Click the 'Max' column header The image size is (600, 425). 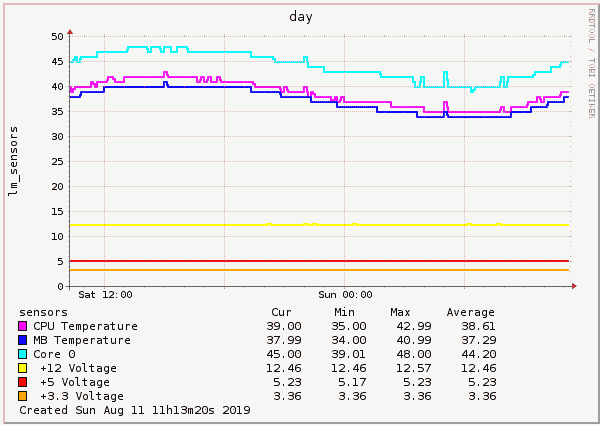tap(400, 312)
